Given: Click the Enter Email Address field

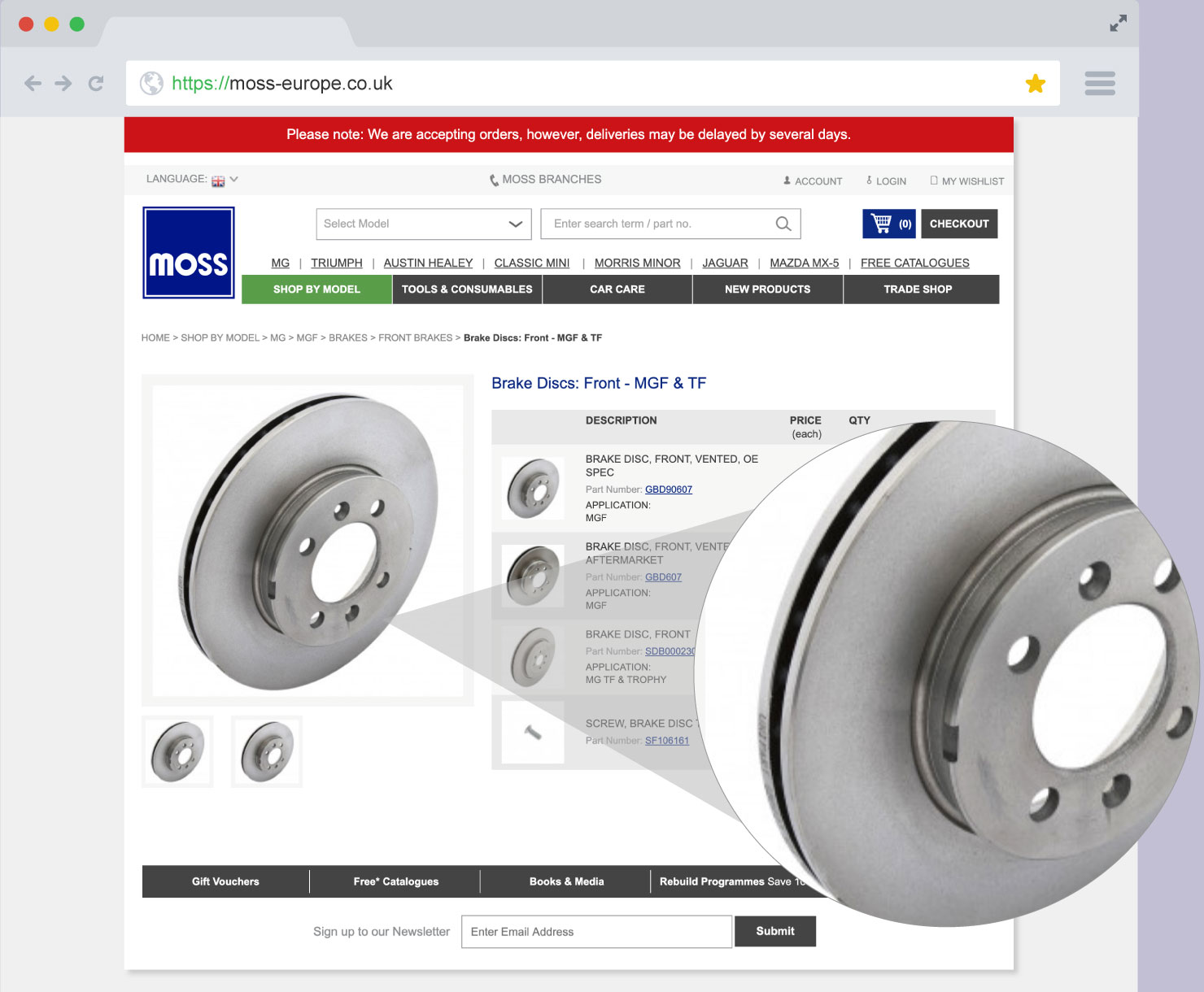Looking at the screenshot, I should (x=596, y=932).
